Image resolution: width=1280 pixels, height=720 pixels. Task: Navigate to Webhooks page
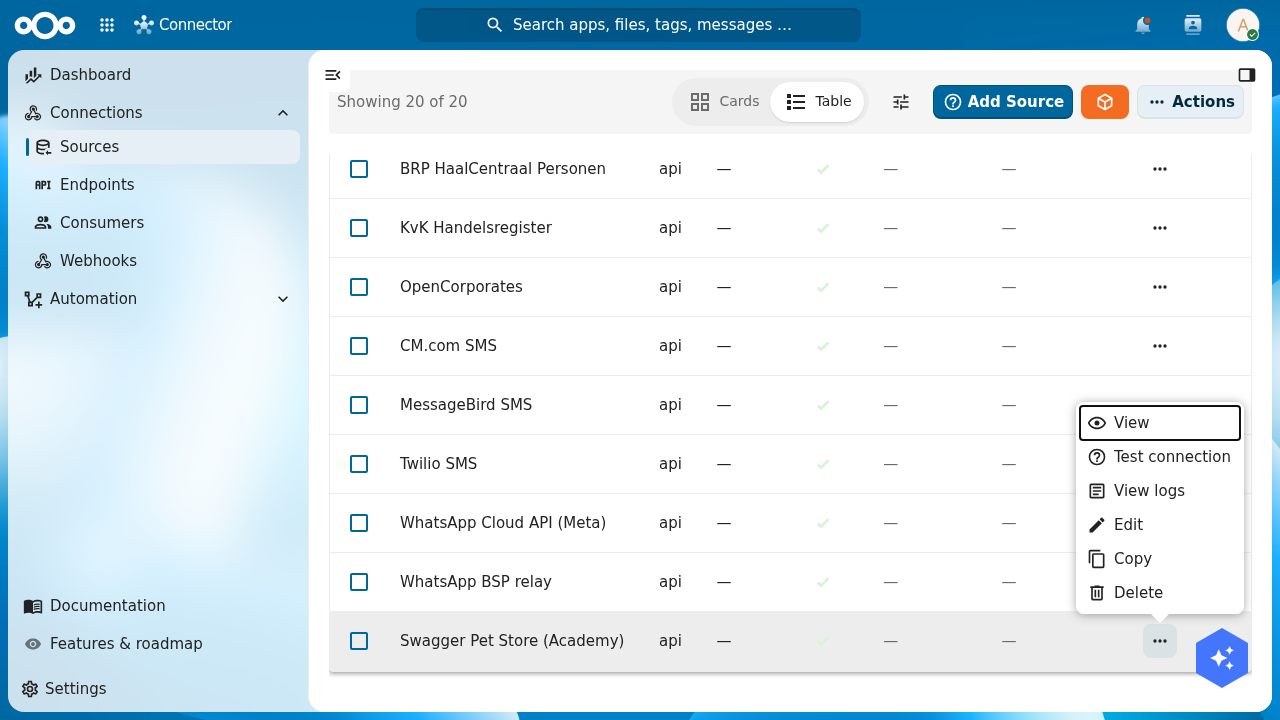tap(159, 261)
